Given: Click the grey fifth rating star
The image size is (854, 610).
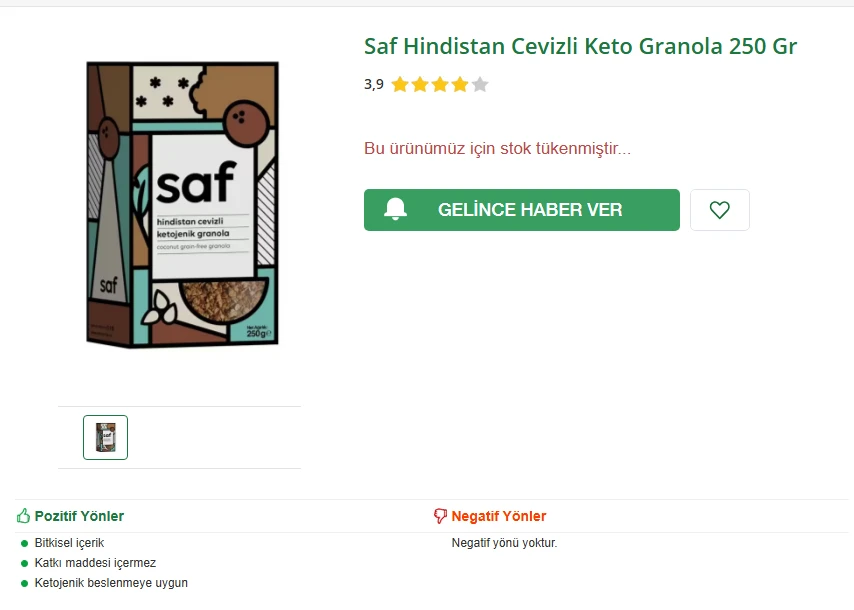Looking at the screenshot, I should (481, 84).
